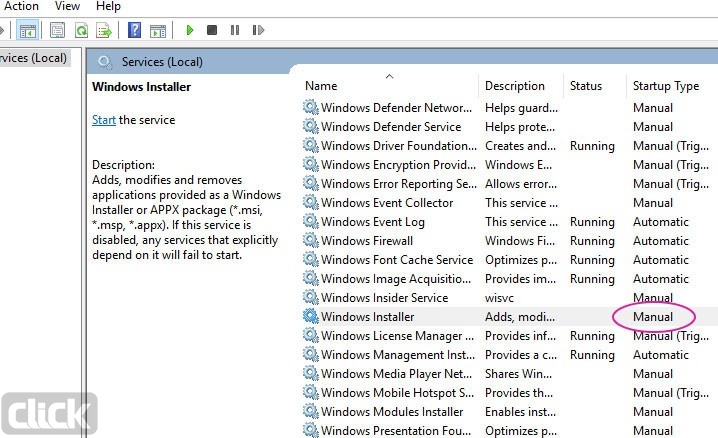Click the gear icon beside Windows Defender Service
The width and height of the screenshot is (718, 438).
(x=310, y=126)
